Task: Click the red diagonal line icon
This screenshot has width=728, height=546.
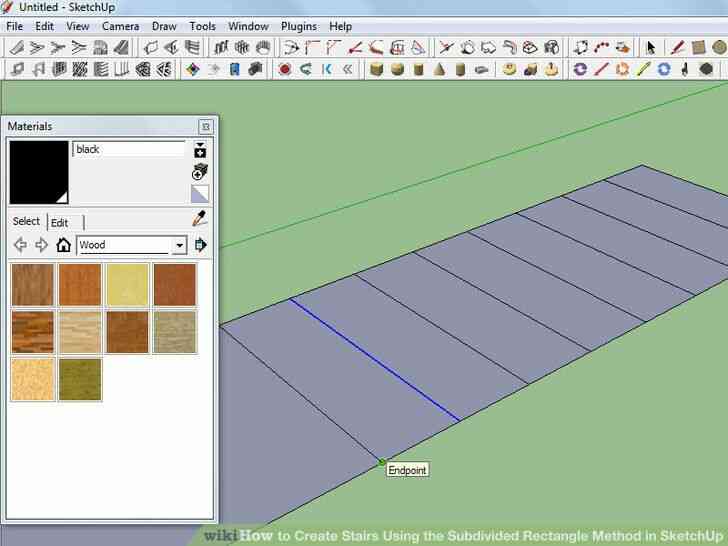Action: (x=601, y=70)
